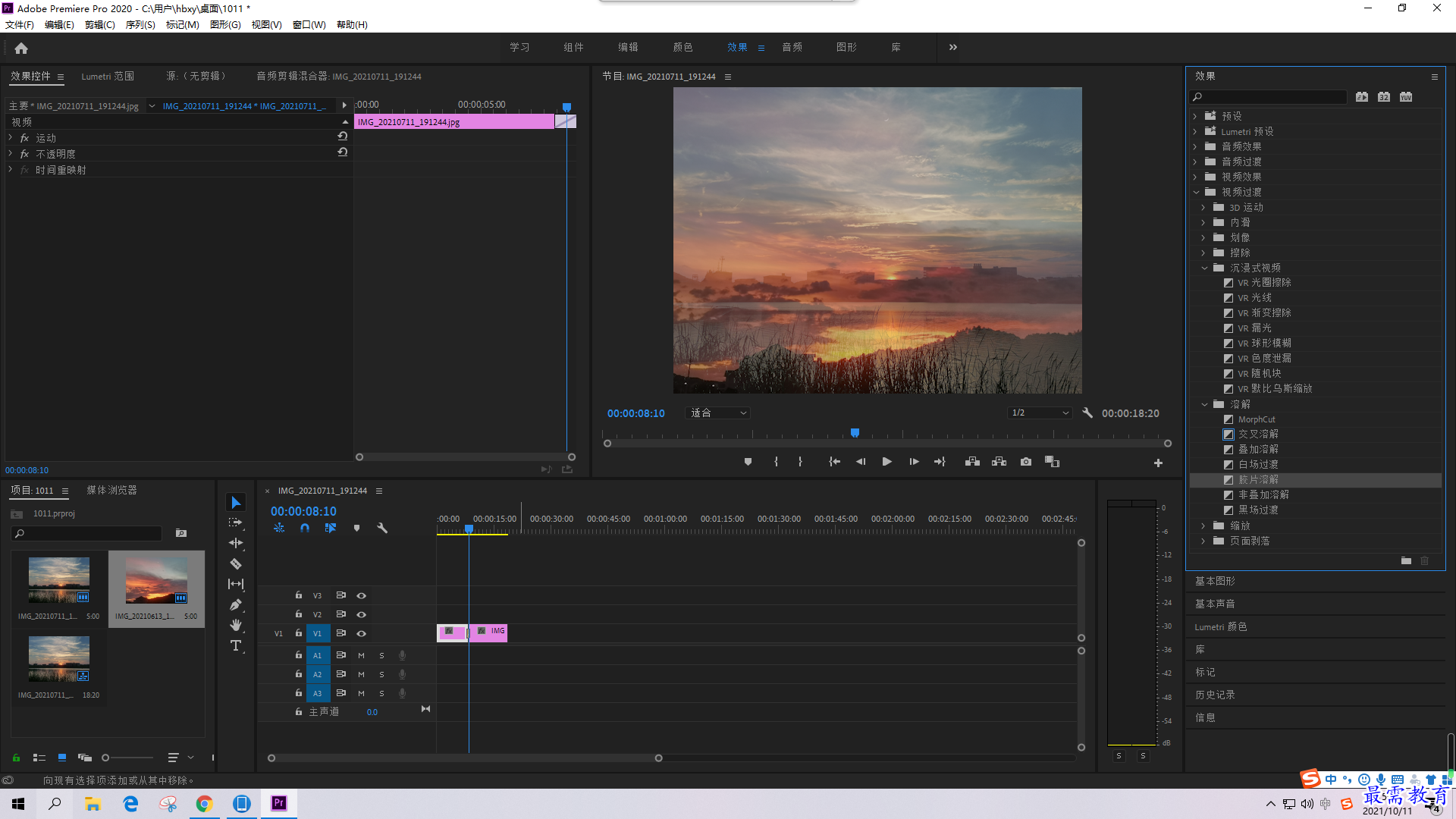Collapse the 溶解 folder
Image resolution: width=1456 pixels, height=819 pixels.
pos(1204,404)
